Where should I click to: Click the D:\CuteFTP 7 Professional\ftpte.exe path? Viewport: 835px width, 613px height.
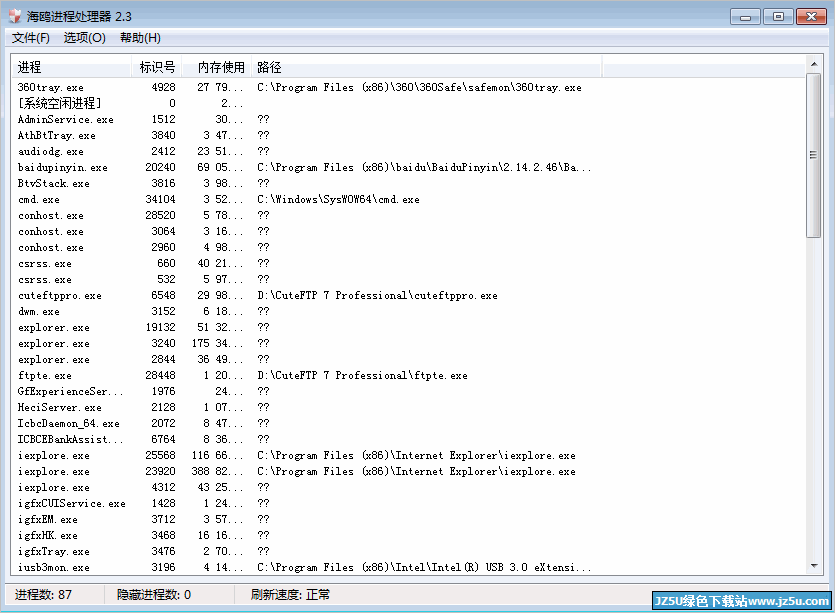362,375
